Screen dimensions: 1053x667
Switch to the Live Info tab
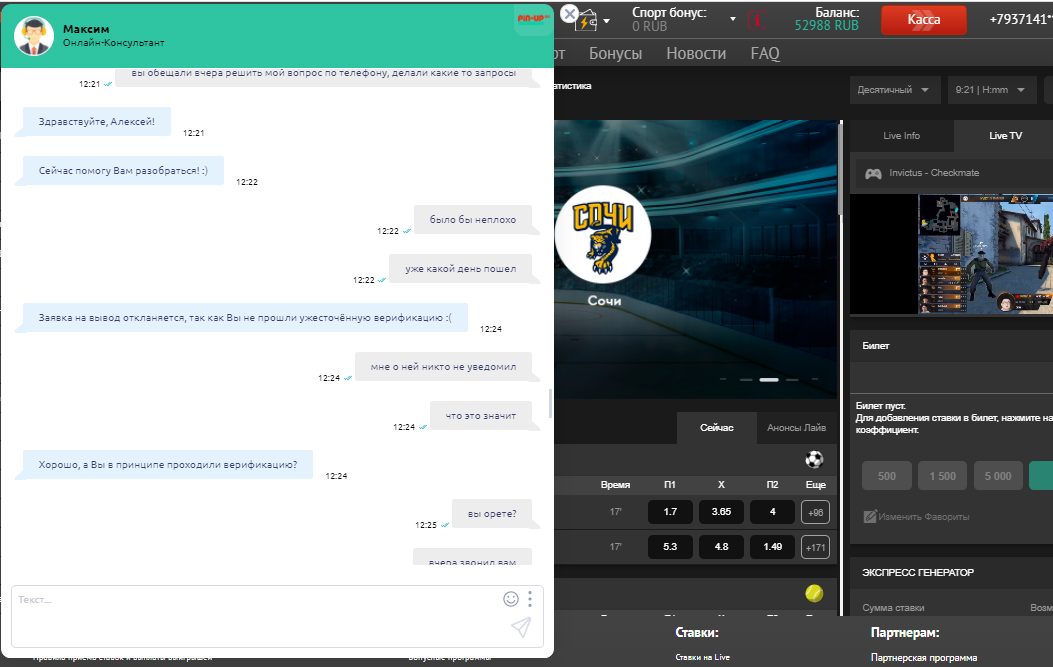901,136
